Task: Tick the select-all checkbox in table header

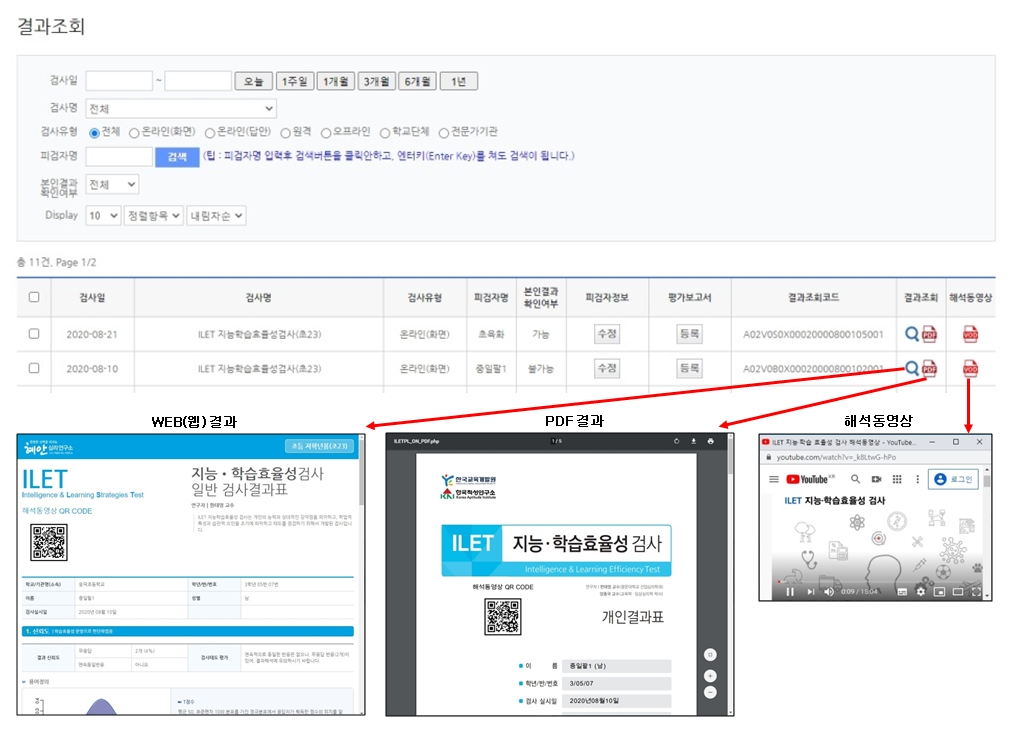Action: [x=34, y=297]
